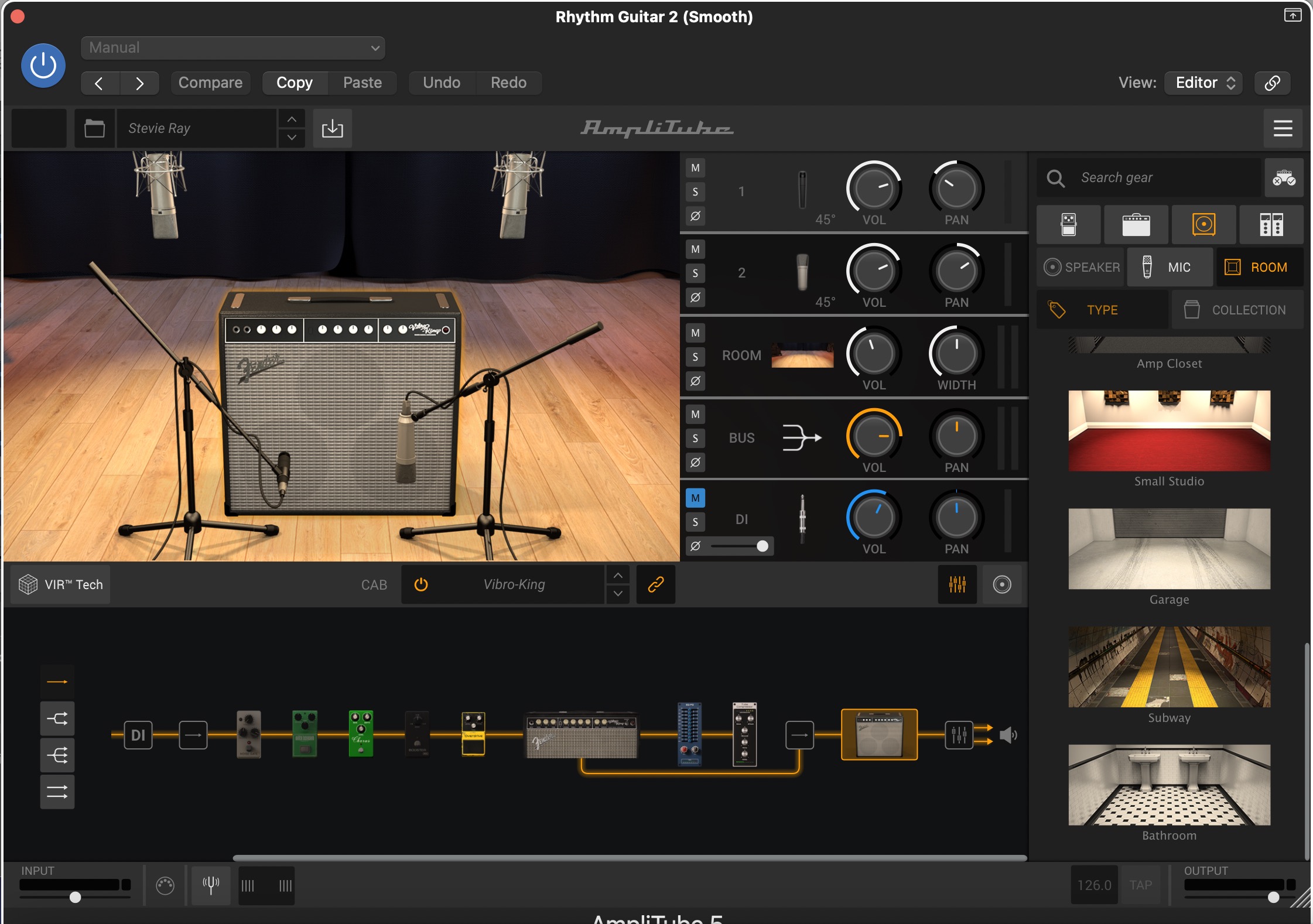This screenshot has width=1313, height=924.
Task: Switch to the ROOM tab
Action: 1260,267
